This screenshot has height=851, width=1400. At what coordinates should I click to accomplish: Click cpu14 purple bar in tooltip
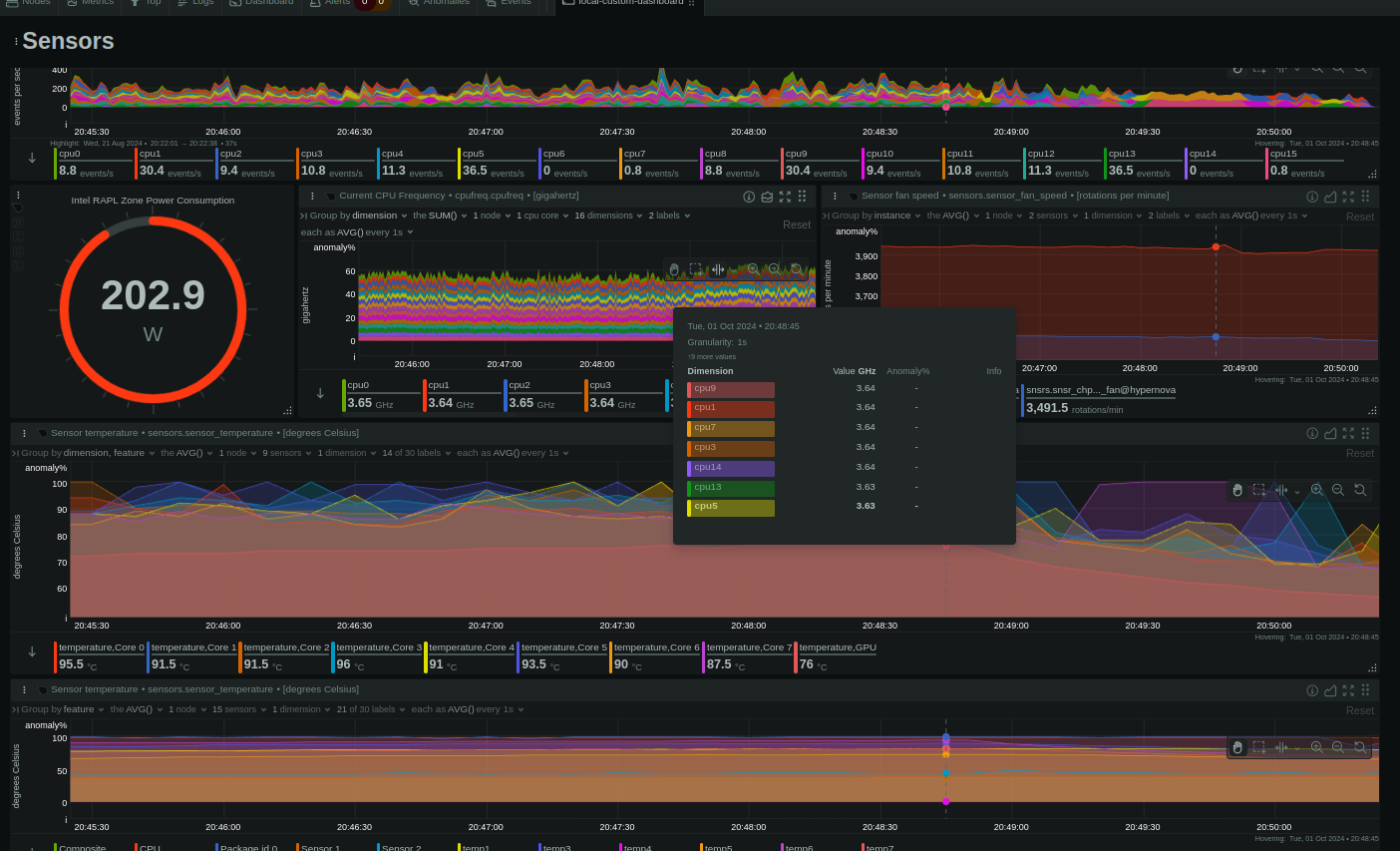(731, 469)
